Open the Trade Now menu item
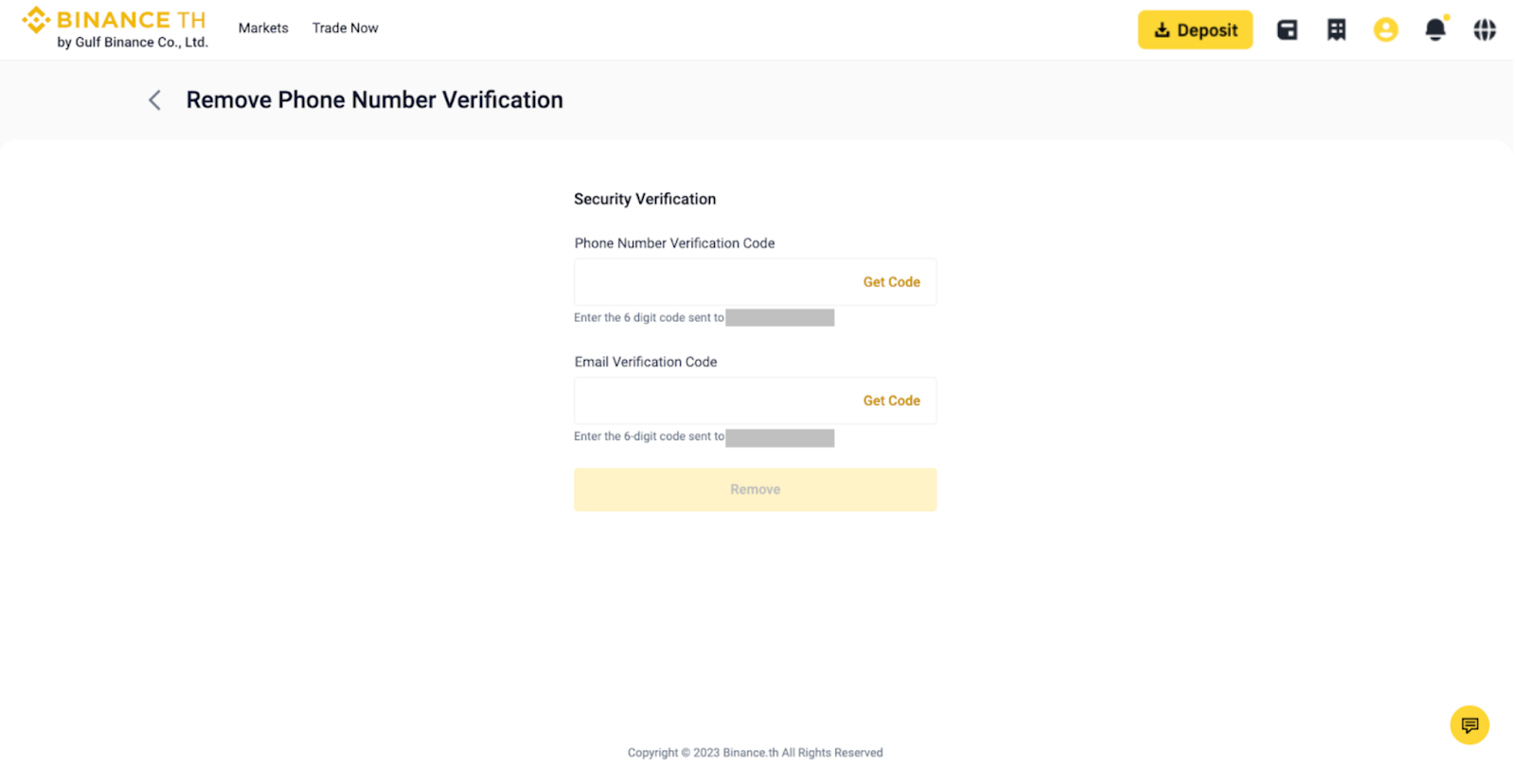1515x784 pixels. pyautogui.click(x=345, y=28)
